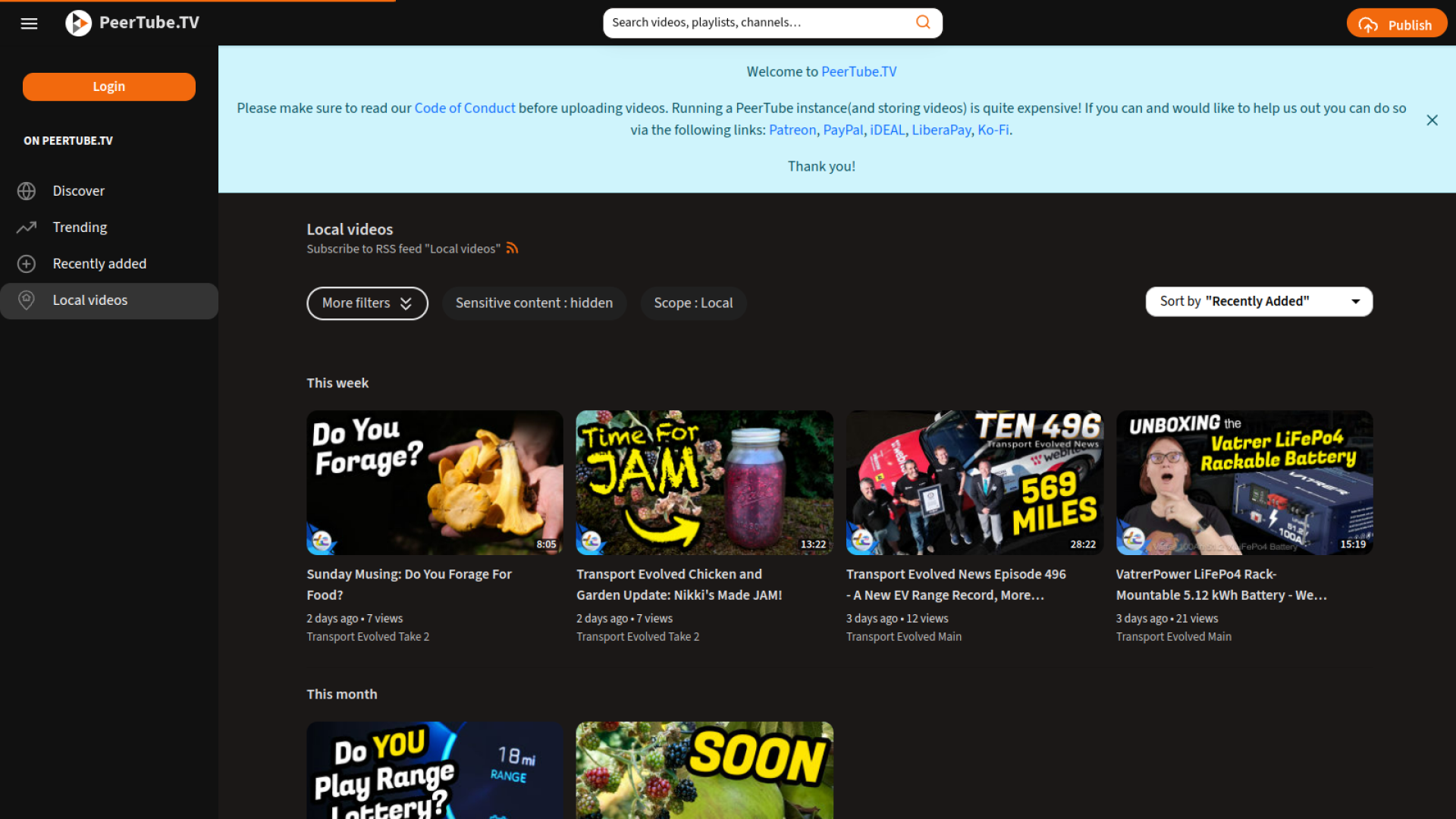Screen dimensions: 1456x819
Task: Open the Code of Conduct link
Action: tap(464, 108)
